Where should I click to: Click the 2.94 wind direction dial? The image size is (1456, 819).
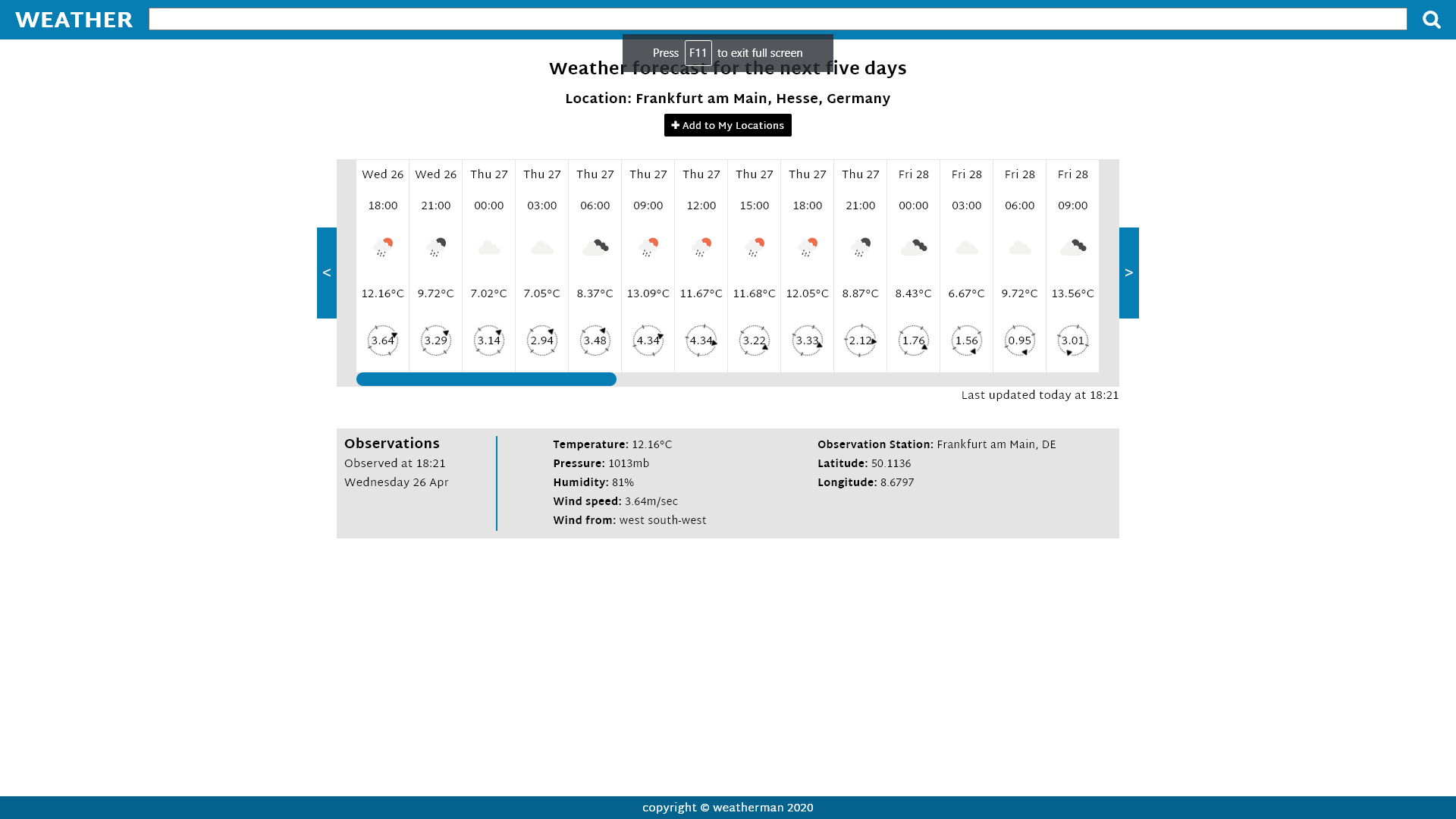point(542,340)
